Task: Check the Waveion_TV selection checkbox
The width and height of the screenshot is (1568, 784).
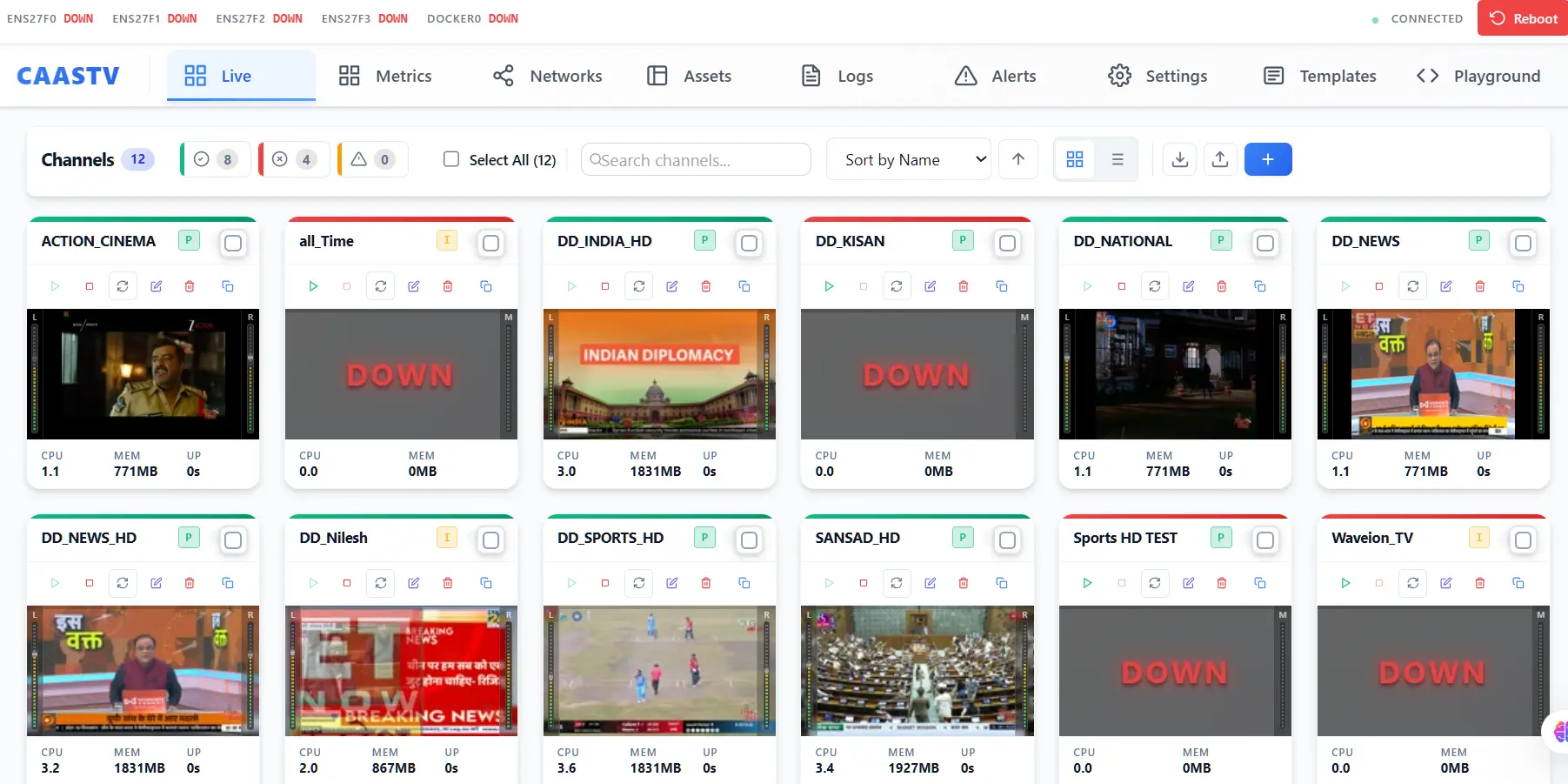Action: pos(1523,540)
